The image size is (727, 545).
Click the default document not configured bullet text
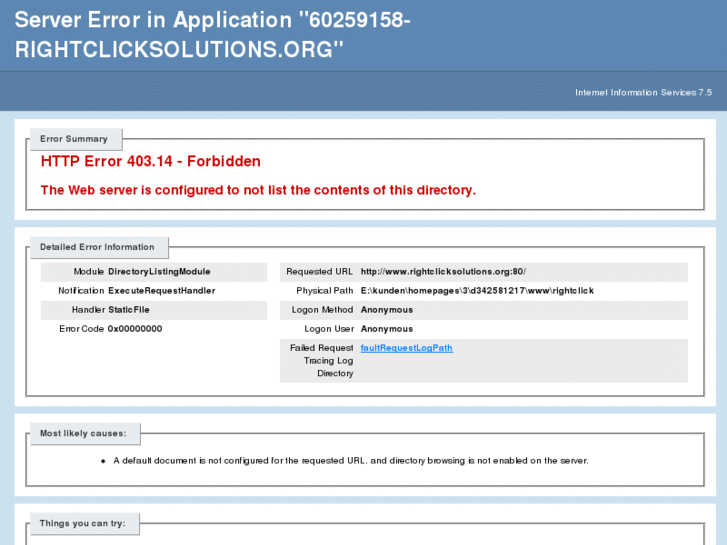coord(351,461)
